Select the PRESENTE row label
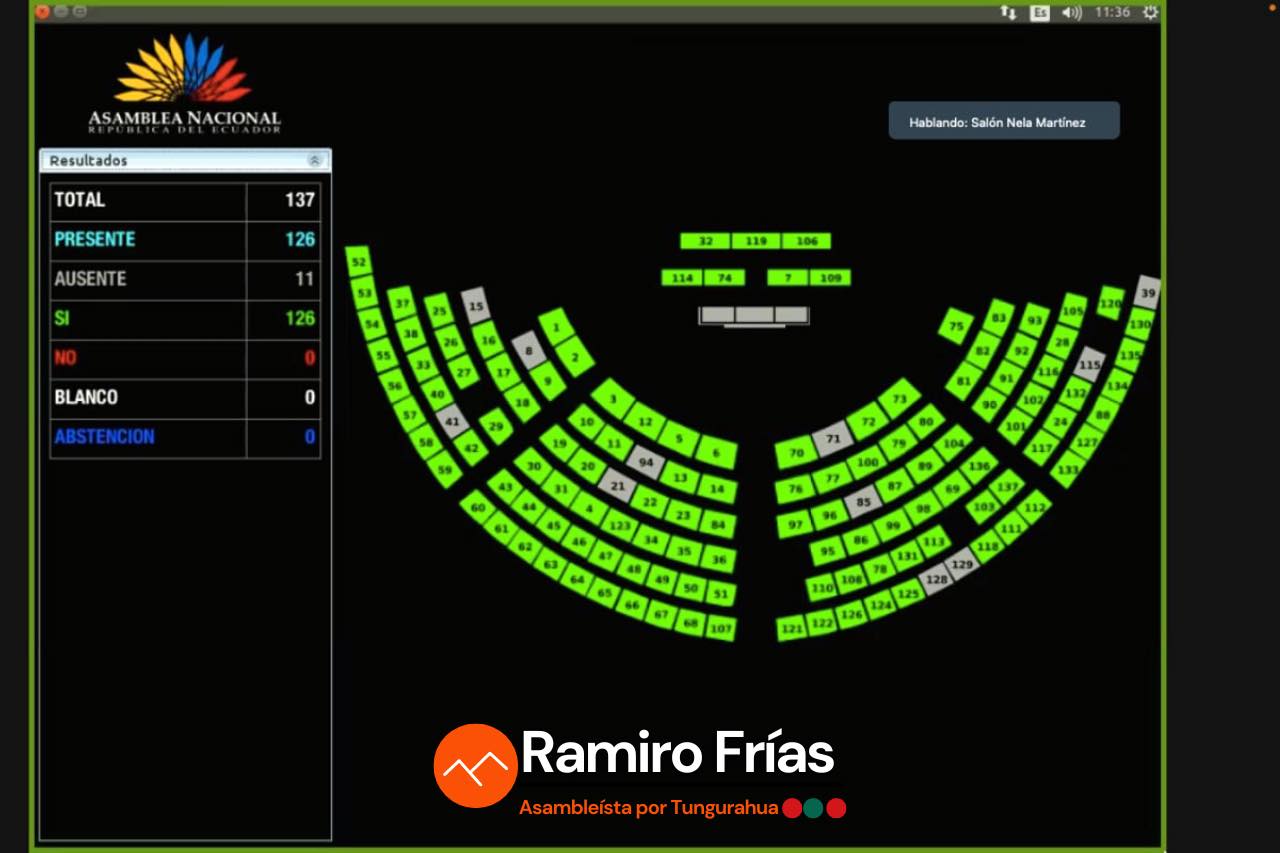The image size is (1280, 853). pyautogui.click(x=95, y=239)
